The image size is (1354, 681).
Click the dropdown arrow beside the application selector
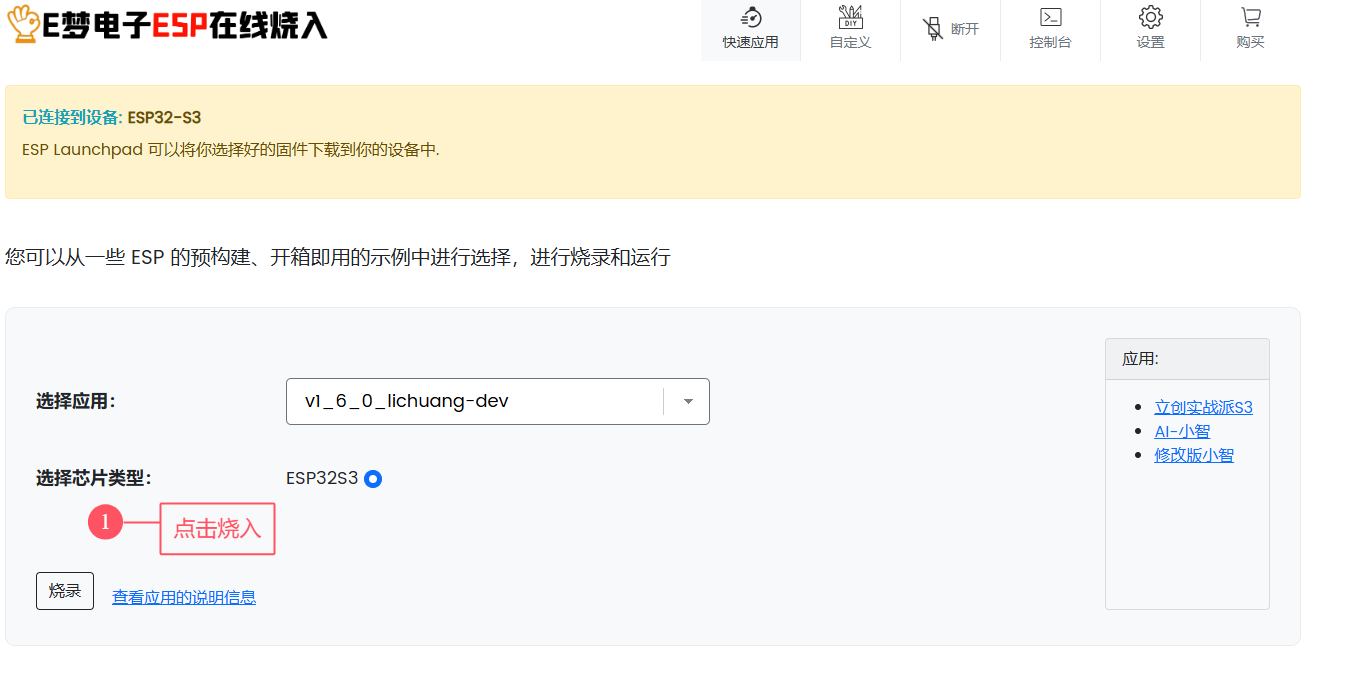pyautogui.click(x=687, y=401)
